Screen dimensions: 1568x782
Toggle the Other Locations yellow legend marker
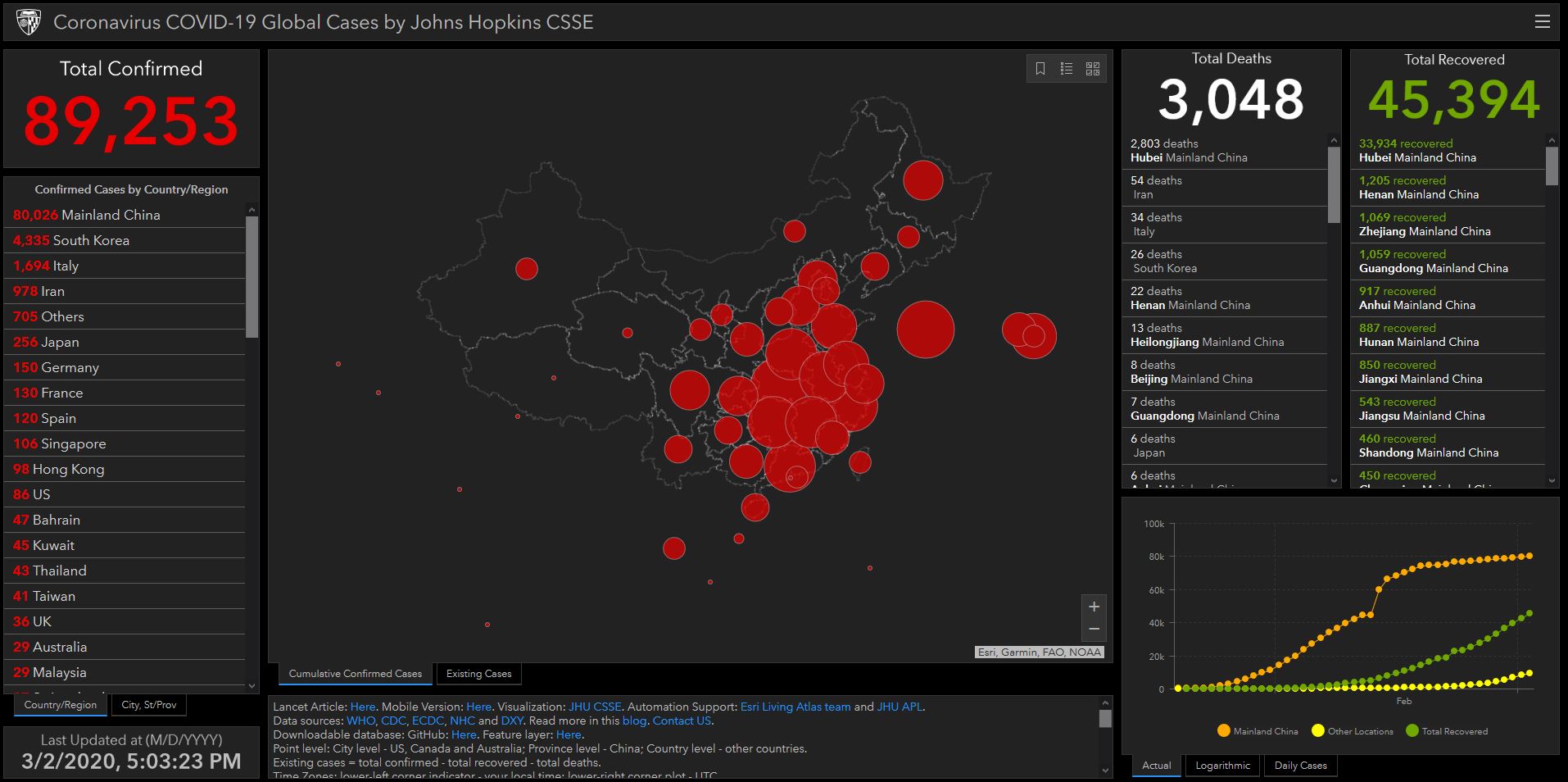1317,731
